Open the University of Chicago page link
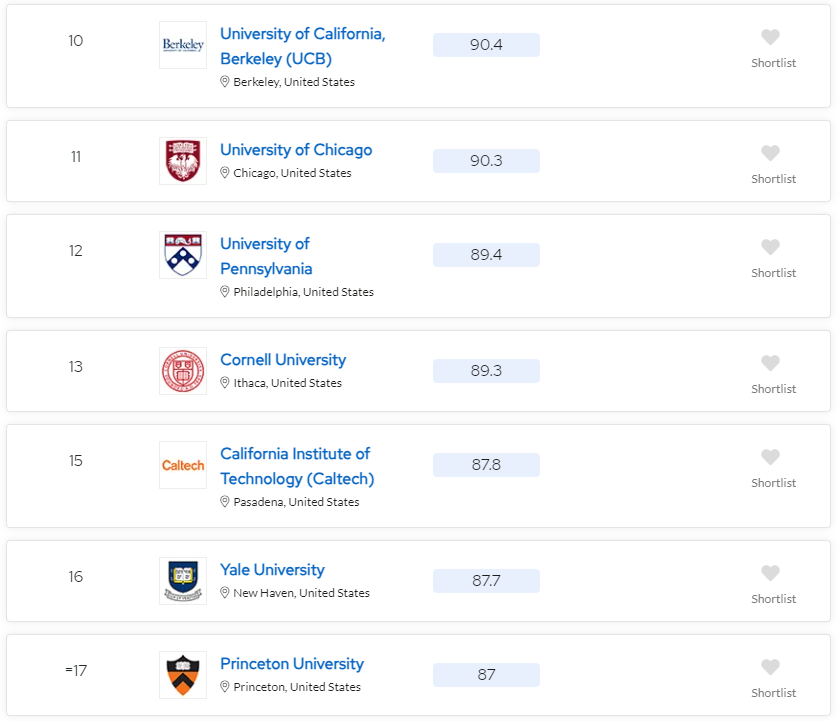Image resolution: width=838 pixels, height=721 pixels. click(x=296, y=149)
